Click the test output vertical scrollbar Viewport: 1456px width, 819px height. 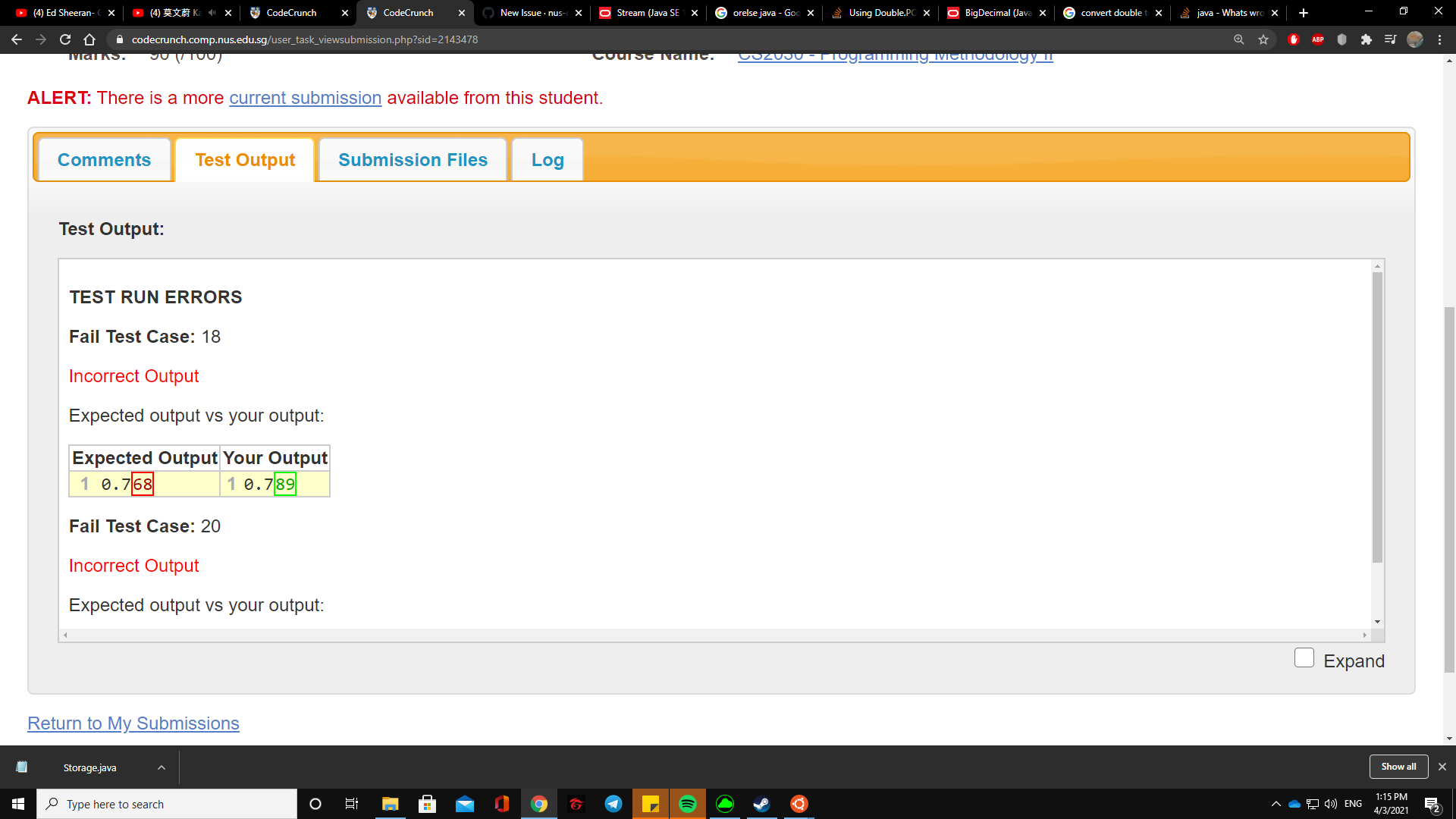(1377, 417)
